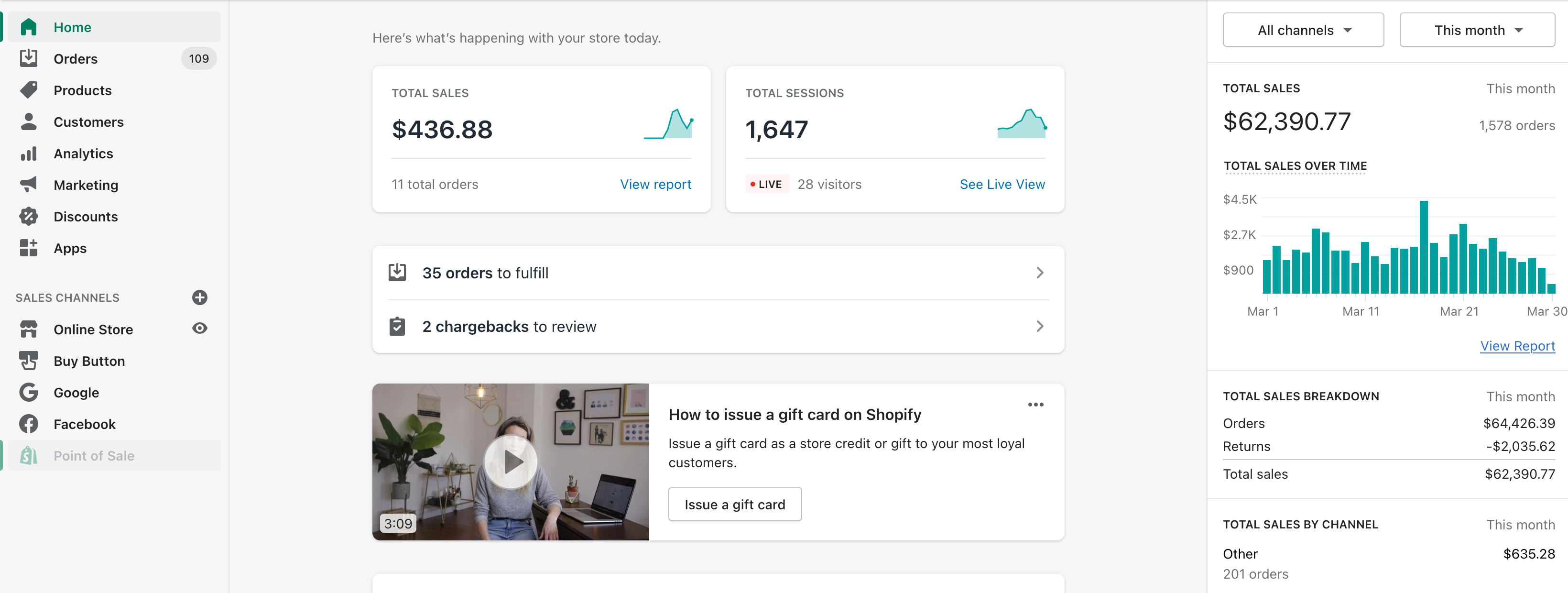Click 2 chargebacks to review text
The height and width of the screenshot is (593, 1568).
pos(509,326)
